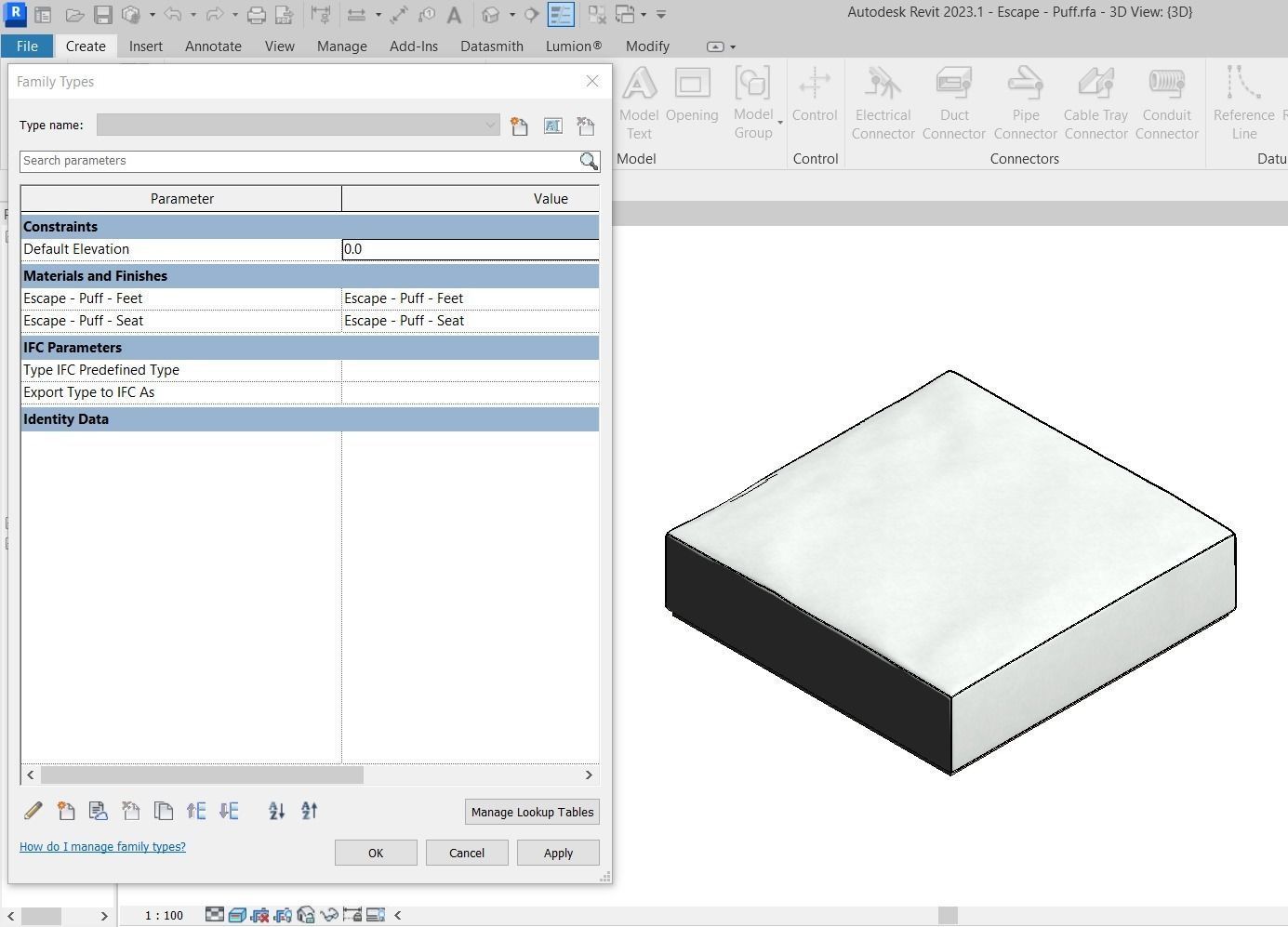Sort parameters in descending order
Image resolution: width=1288 pixels, height=927 pixels.
pos(310,811)
